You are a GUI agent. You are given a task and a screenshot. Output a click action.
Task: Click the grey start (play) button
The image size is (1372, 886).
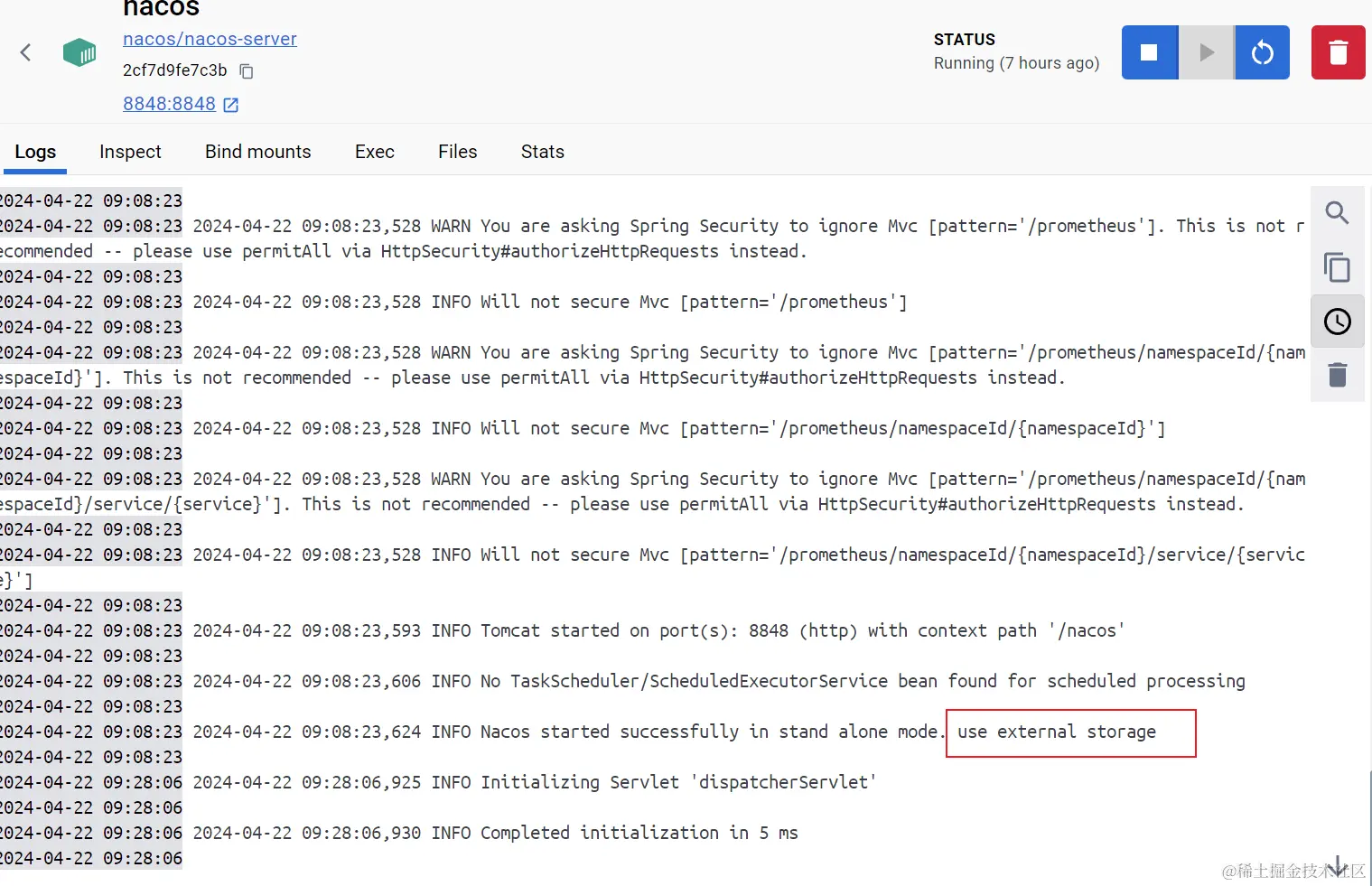coord(1207,52)
